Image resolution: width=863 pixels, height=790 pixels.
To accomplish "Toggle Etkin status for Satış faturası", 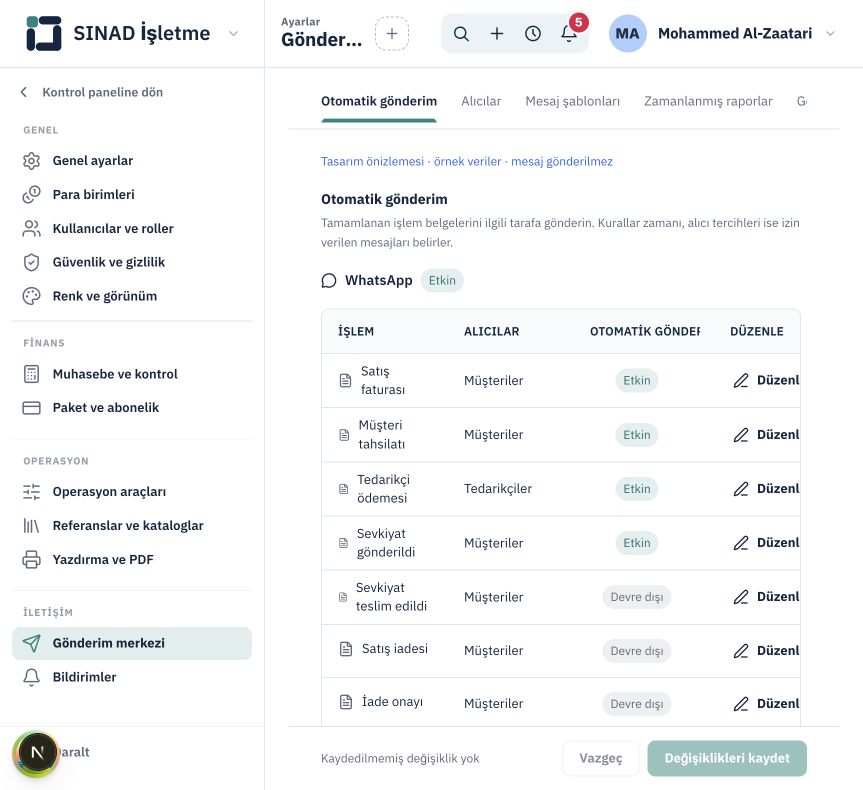I will 637,380.
